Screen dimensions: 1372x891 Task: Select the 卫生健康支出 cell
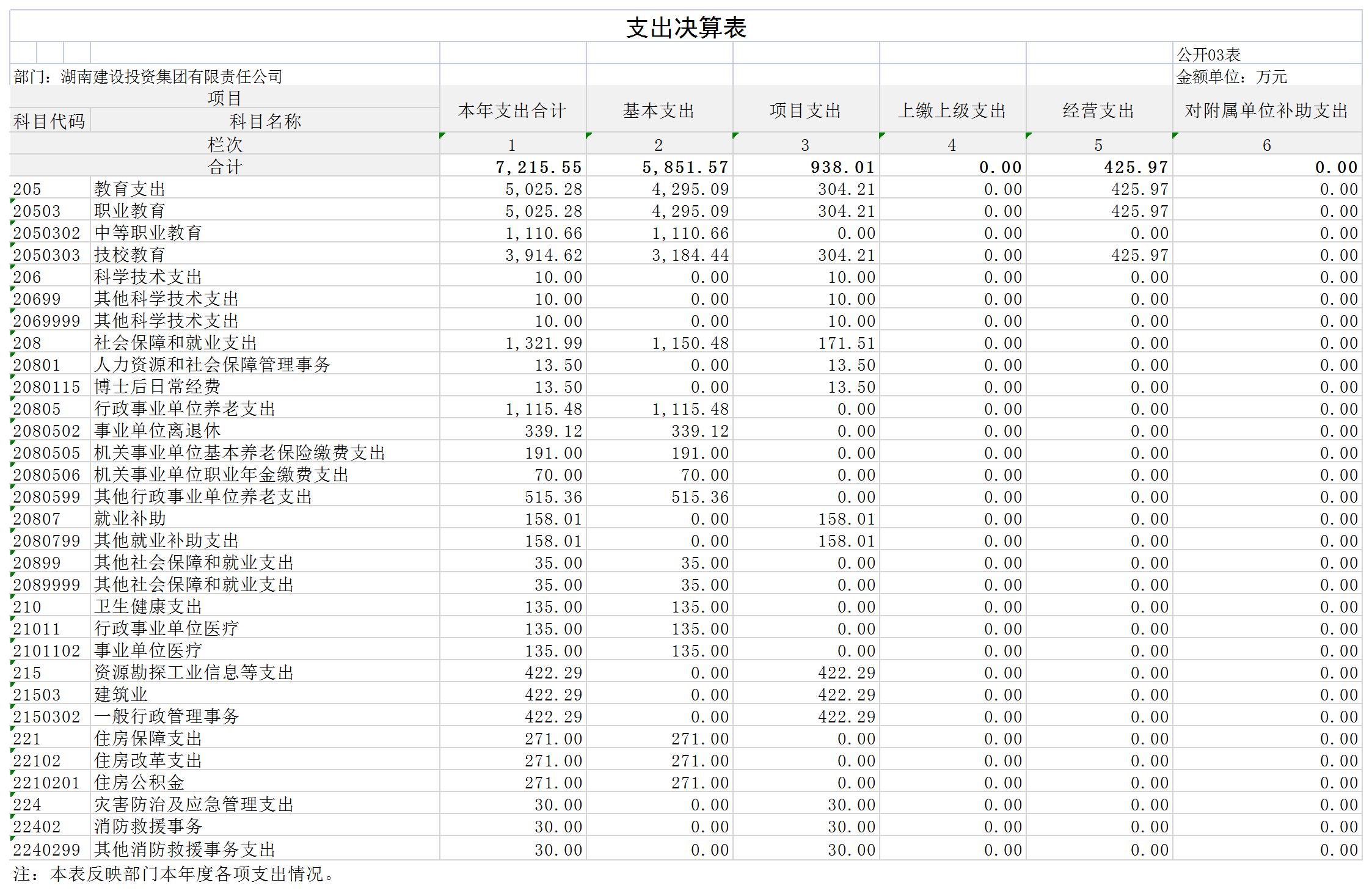265,606
